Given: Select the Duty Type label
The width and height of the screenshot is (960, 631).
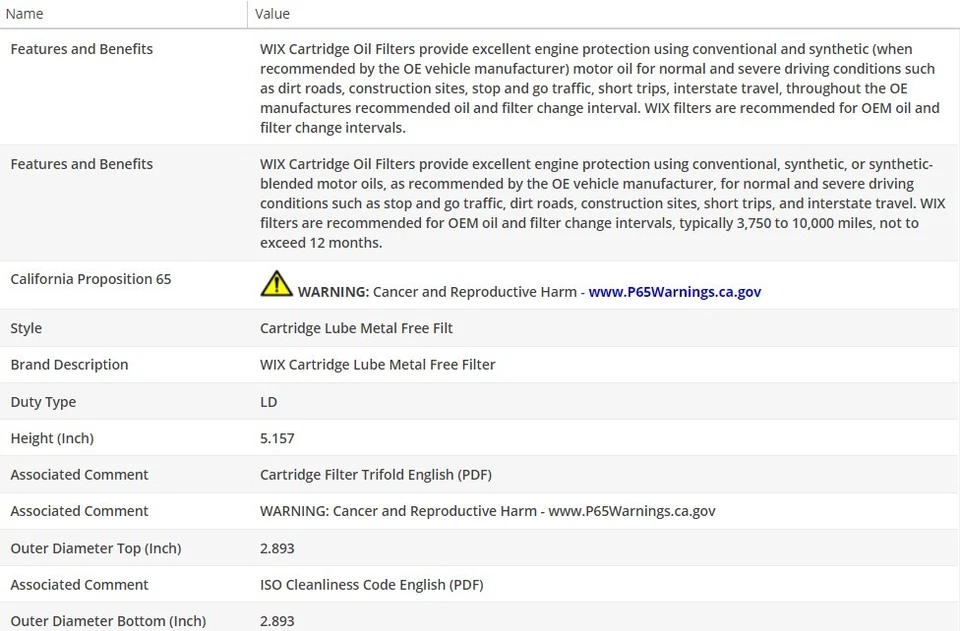Looking at the screenshot, I should 43,402.
